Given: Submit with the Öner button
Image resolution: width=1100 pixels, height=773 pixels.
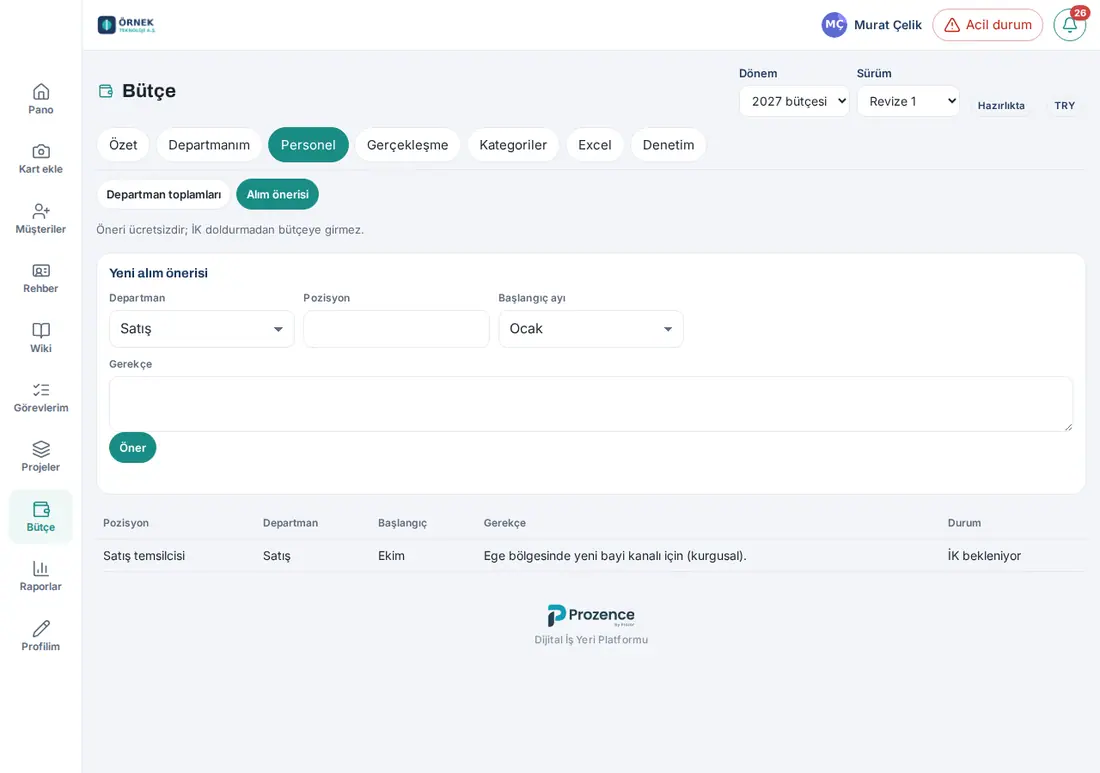Looking at the screenshot, I should pyautogui.click(x=133, y=448).
